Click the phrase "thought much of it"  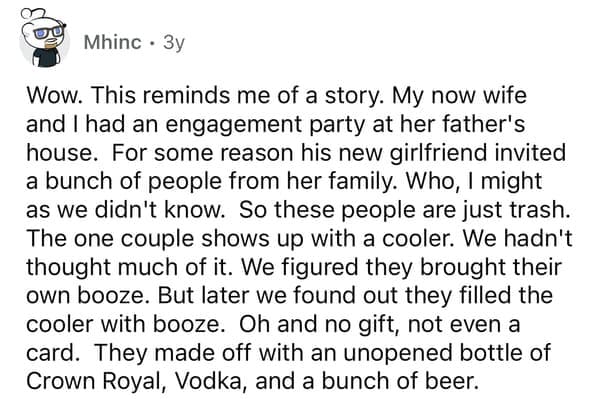(x=128, y=268)
